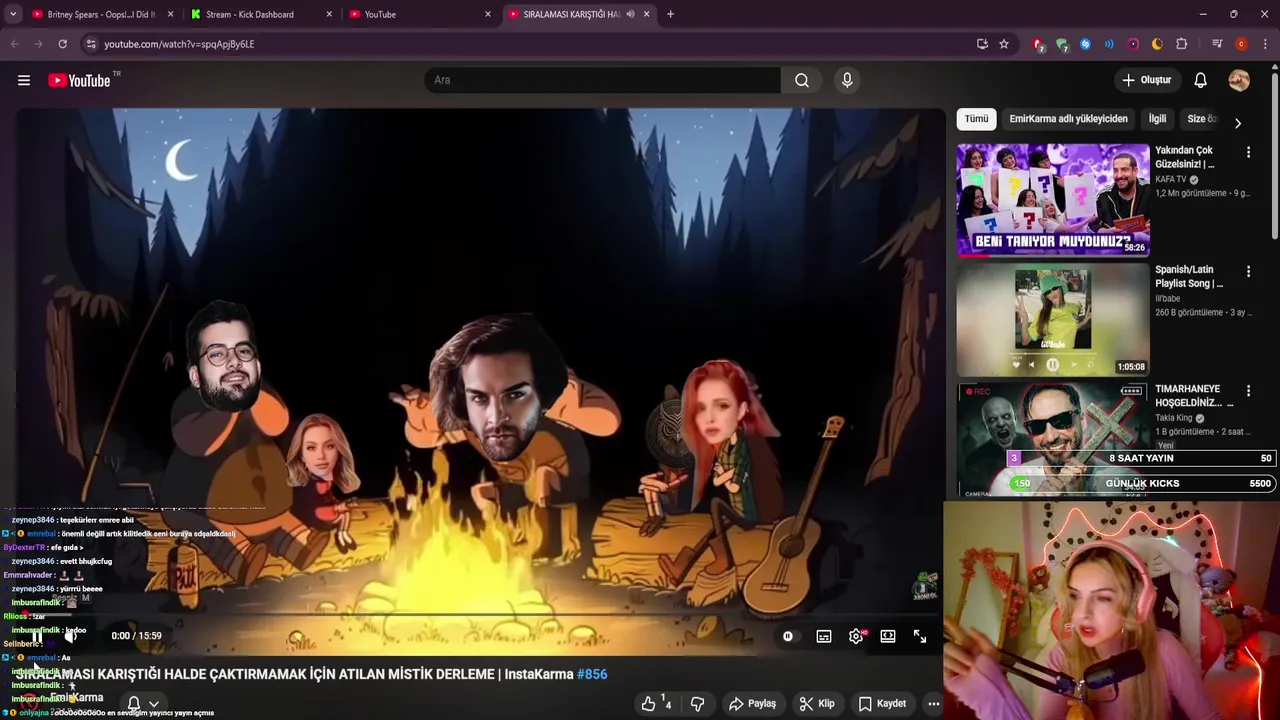Select the Tümü filter chip
Viewport: 1280px width, 720px height.
click(977, 119)
